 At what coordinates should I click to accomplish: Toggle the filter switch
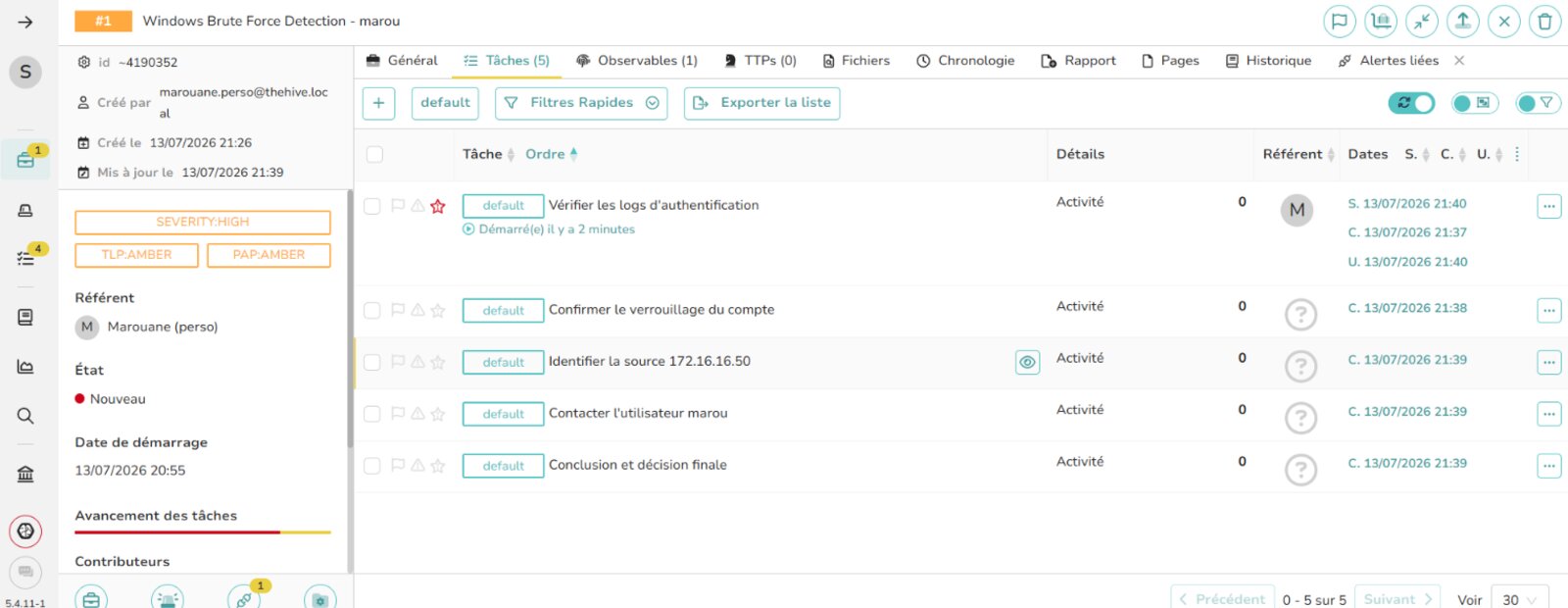[1538, 103]
